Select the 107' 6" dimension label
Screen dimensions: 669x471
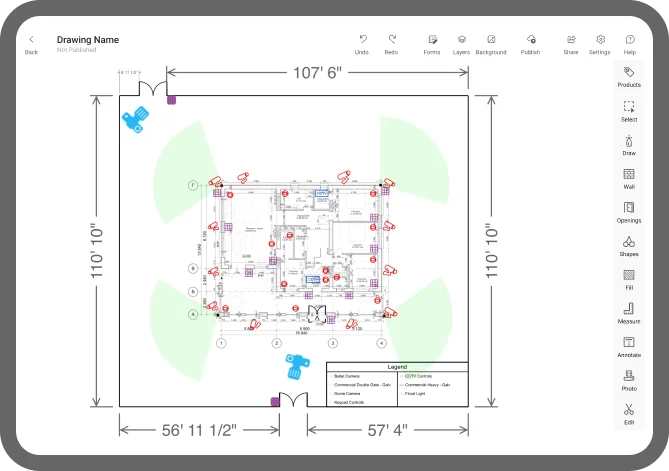pyautogui.click(x=317, y=73)
